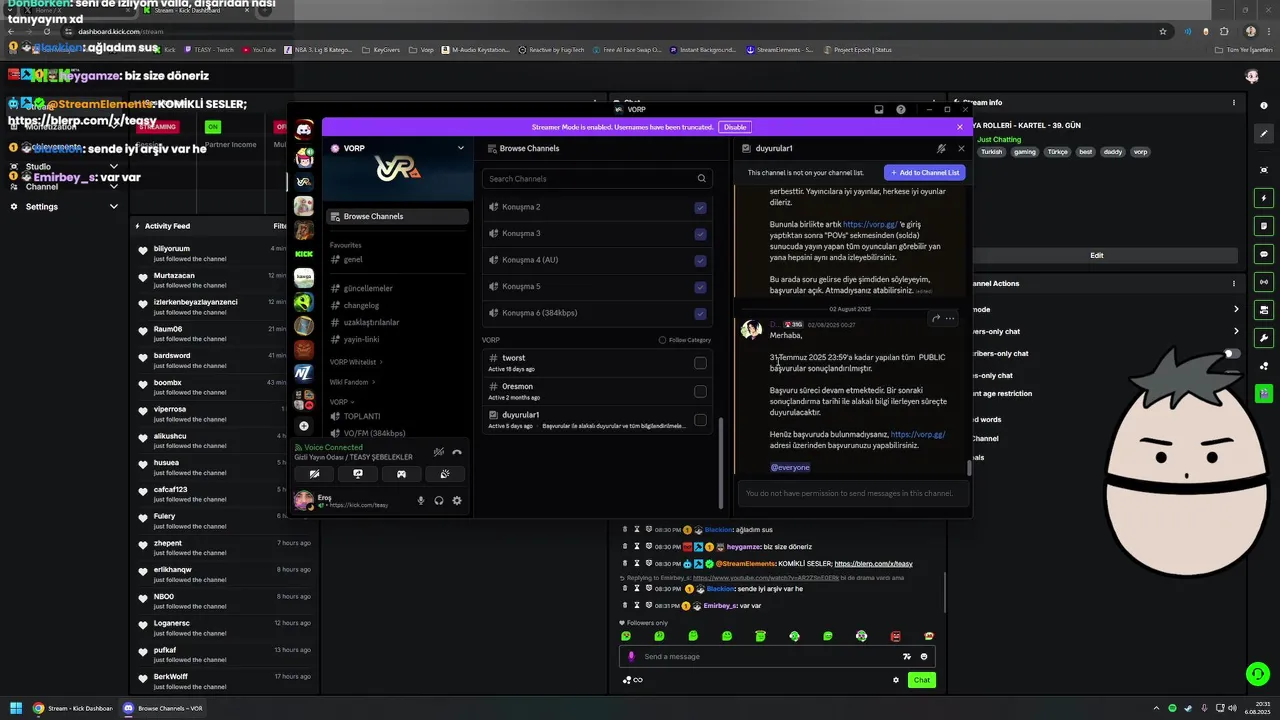Click the wrench icon in Kick right sidebar

click(1265, 338)
